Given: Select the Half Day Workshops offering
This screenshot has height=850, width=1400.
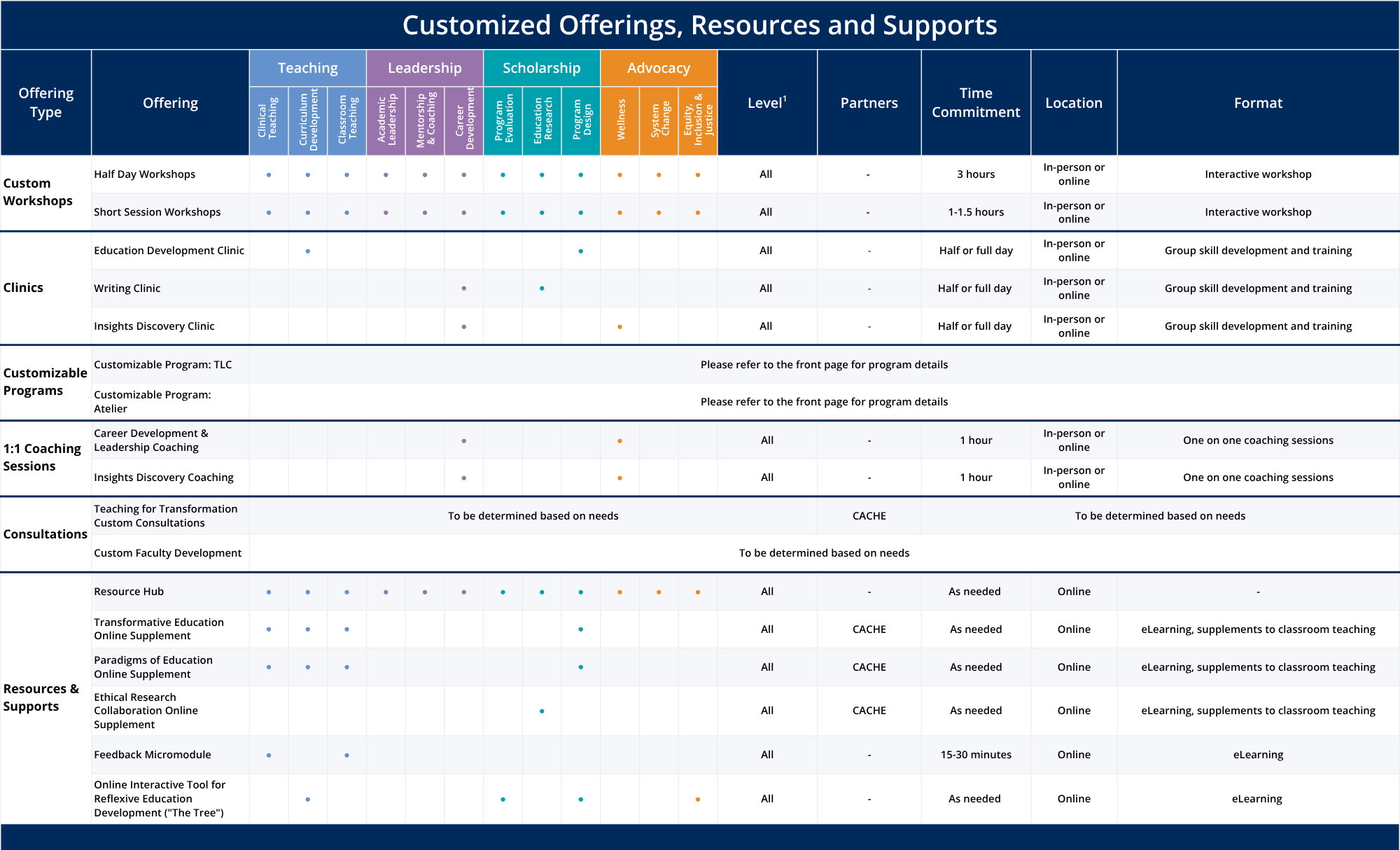Looking at the screenshot, I should (x=145, y=174).
